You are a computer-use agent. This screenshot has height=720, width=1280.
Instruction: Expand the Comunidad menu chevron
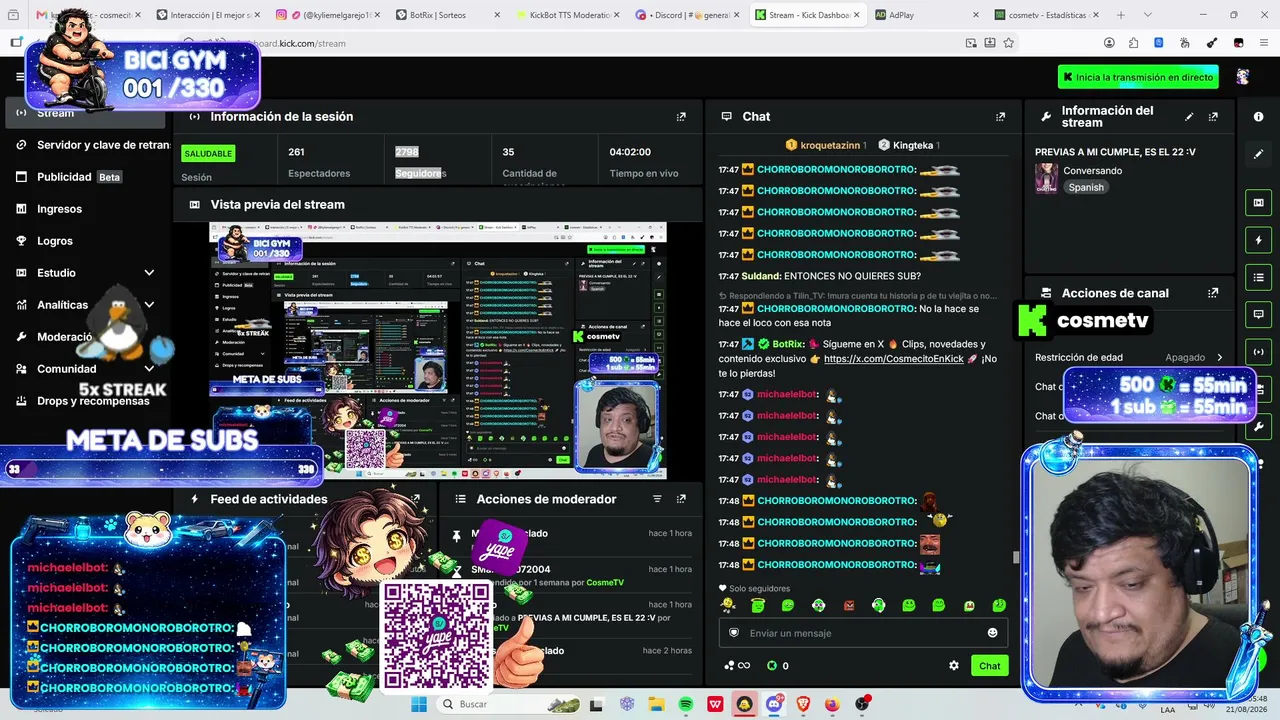coord(149,369)
